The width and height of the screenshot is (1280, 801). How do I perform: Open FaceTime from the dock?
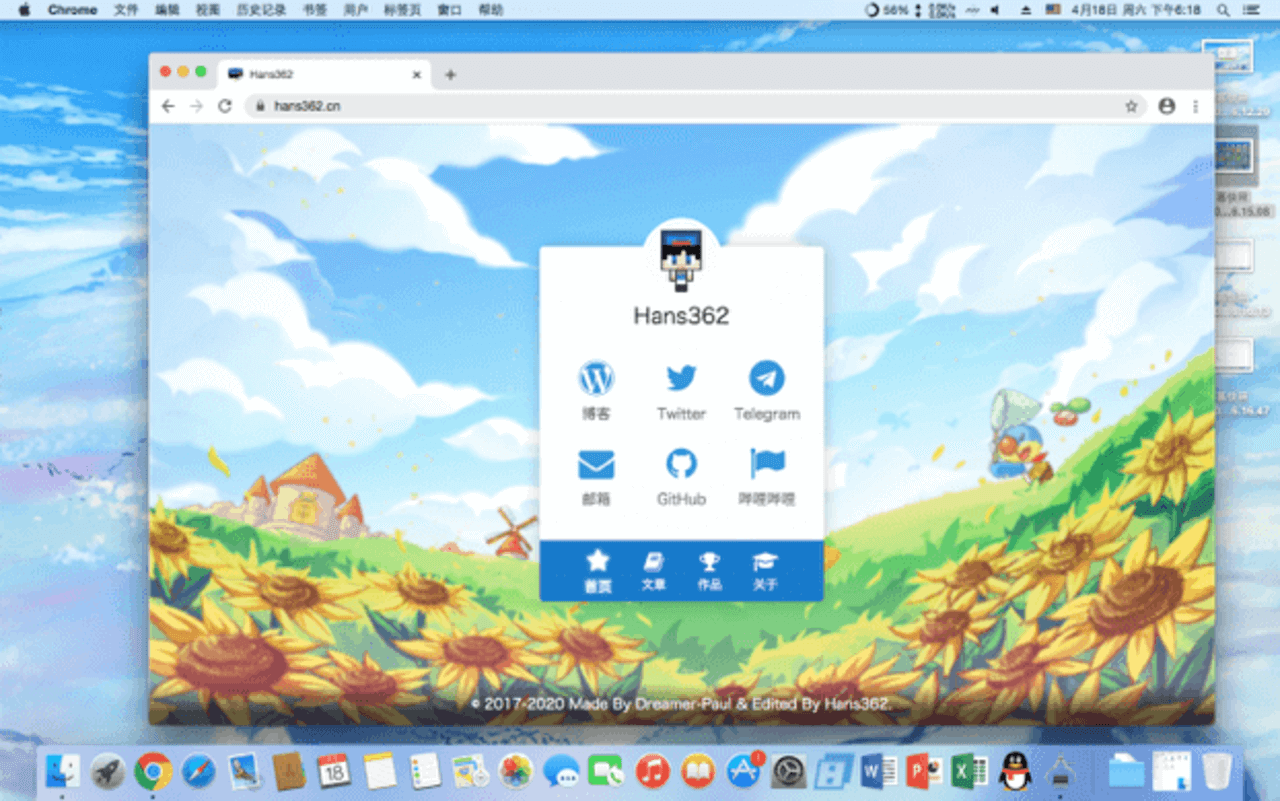606,771
